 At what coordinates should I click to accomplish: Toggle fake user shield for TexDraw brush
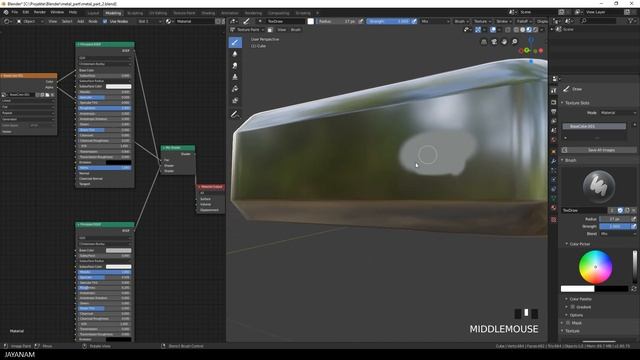[x=620, y=211]
